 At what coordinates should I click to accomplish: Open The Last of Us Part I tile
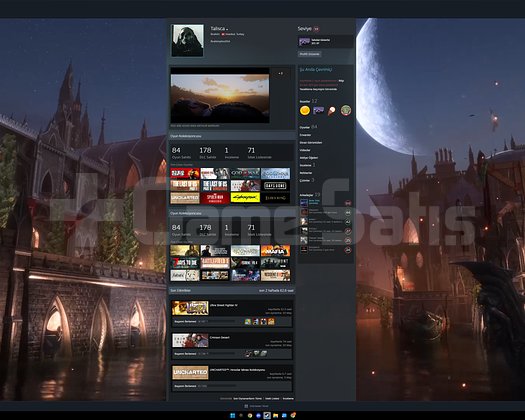[x=185, y=186]
